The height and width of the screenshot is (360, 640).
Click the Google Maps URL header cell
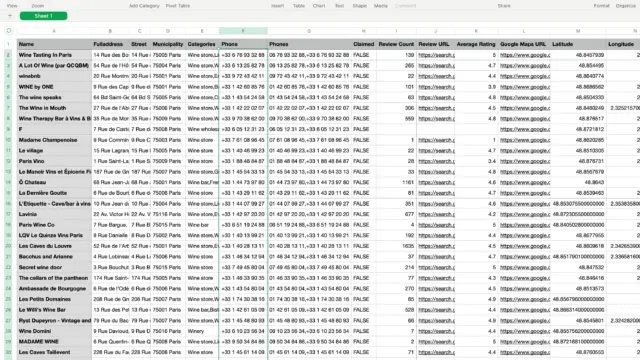[x=524, y=44]
